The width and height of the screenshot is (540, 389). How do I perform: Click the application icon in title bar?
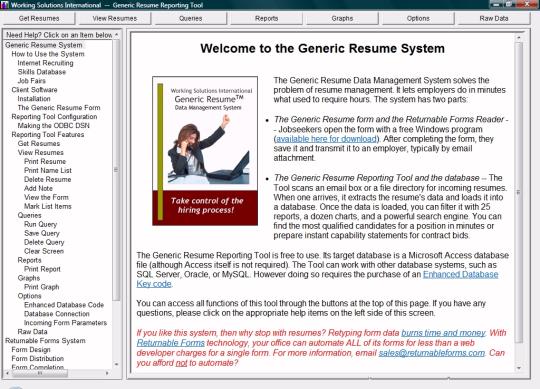5,5
